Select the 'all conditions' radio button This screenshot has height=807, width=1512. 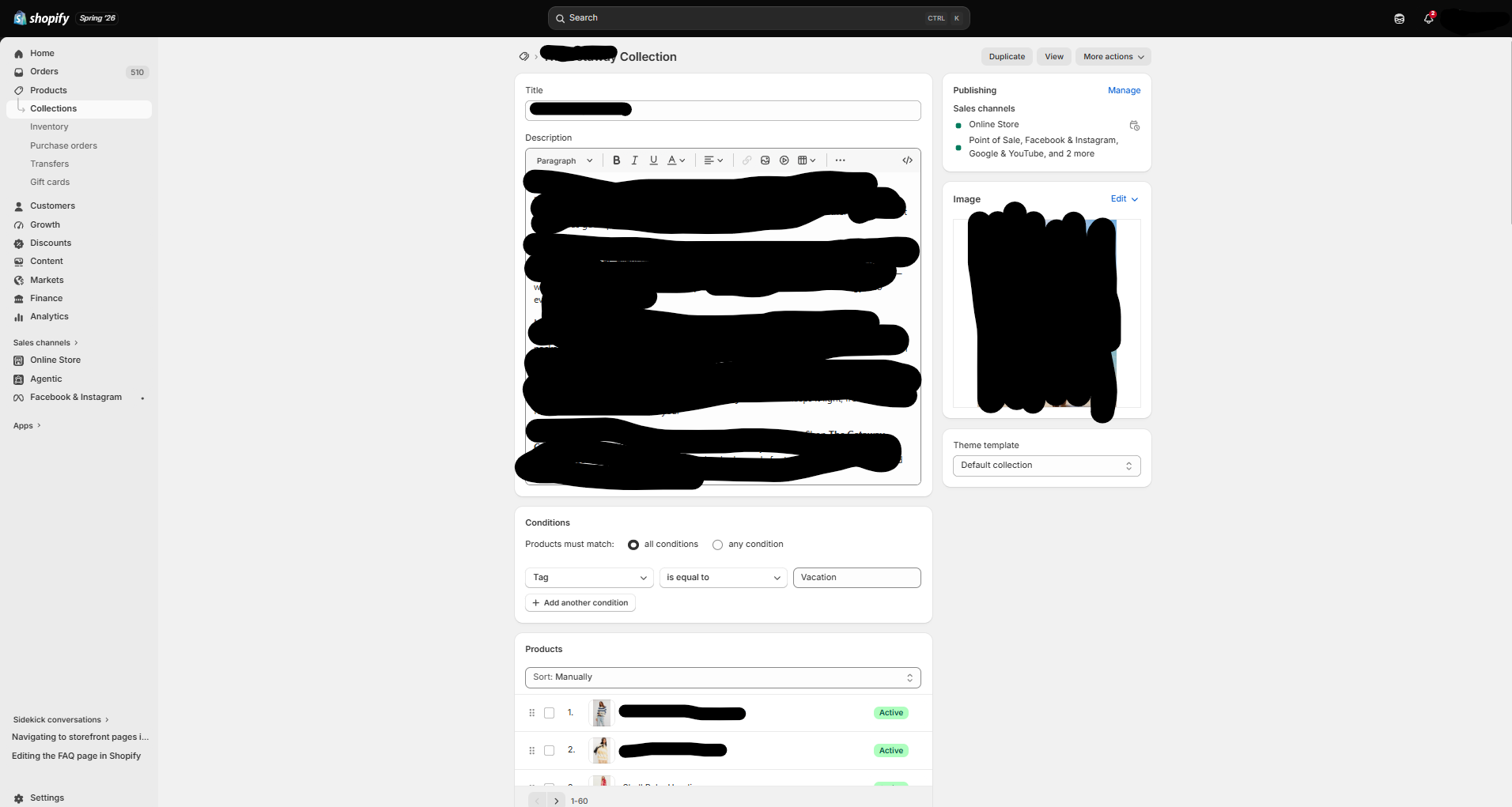[633, 545]
